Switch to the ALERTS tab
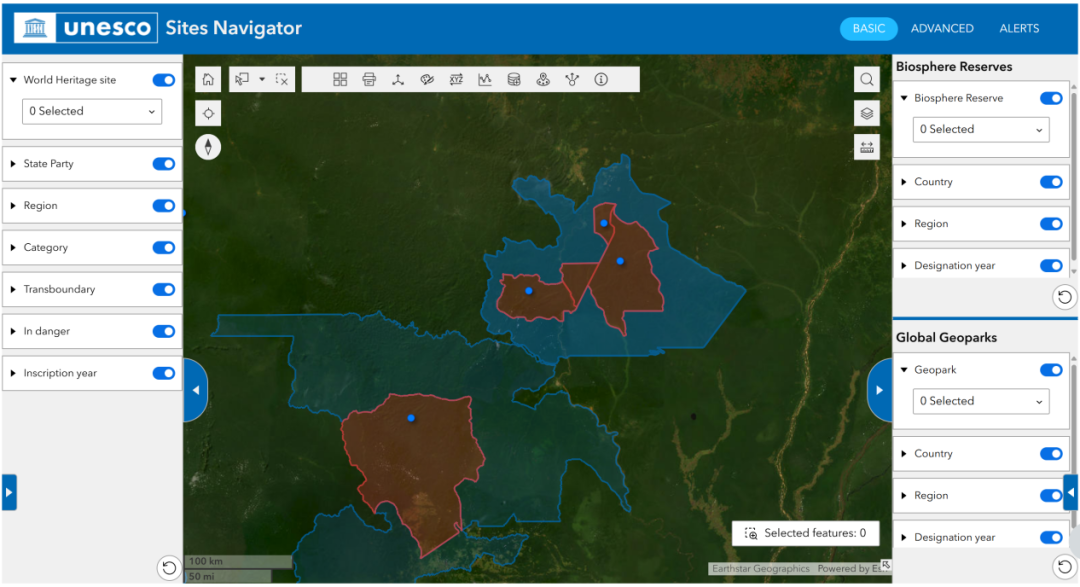 pos(1019,29)
